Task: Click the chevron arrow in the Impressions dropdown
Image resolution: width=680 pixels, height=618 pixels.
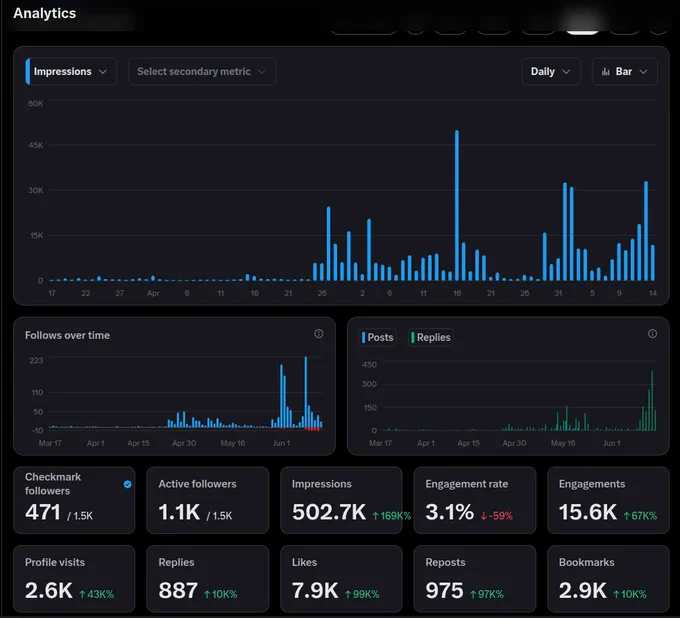Action: tap(103, 72)
